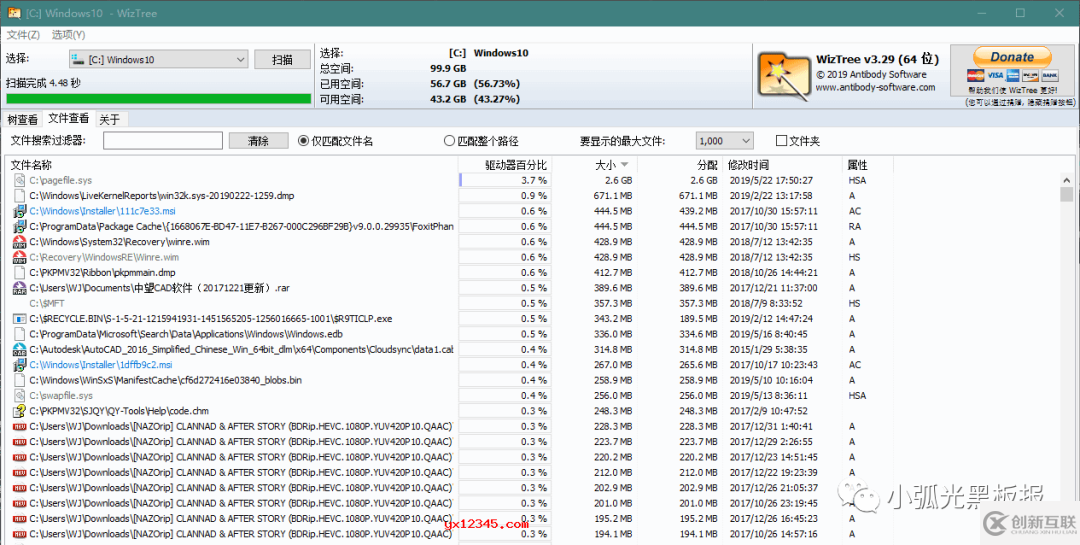Screen dimensions: 1080x545
Task: Click the 248.3 MB size of code.chm
Action: (x=613, y=411)
